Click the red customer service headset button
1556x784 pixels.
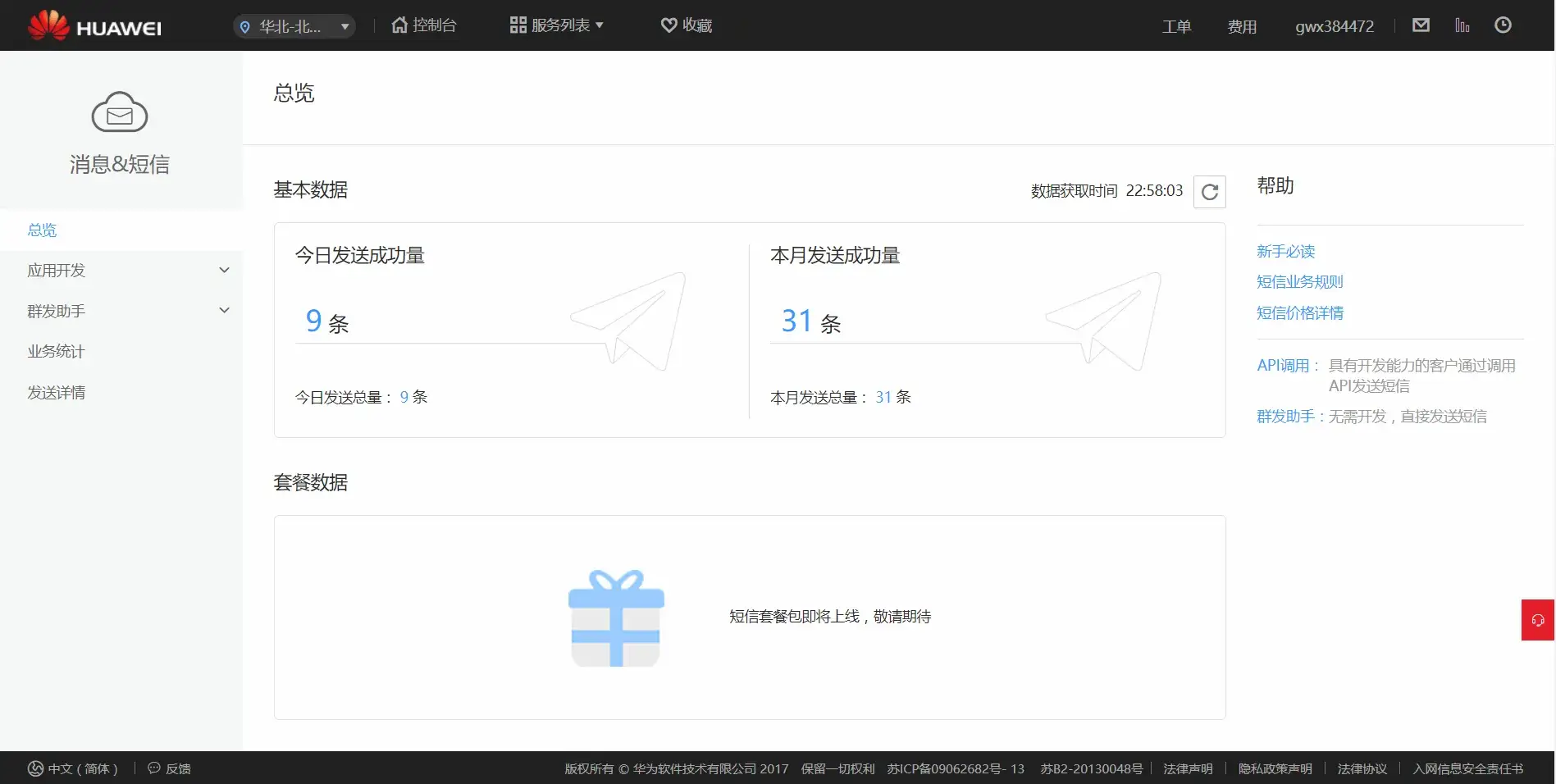coord(1537,620)
